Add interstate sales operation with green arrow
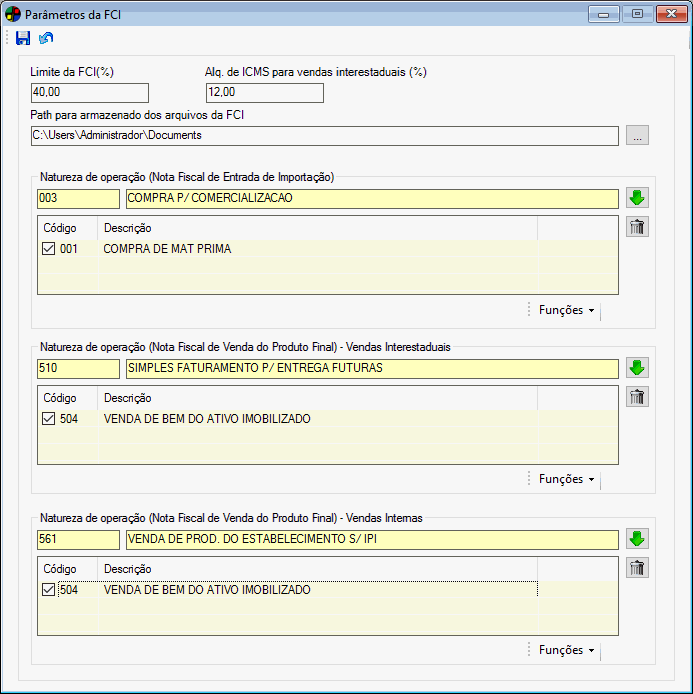 637,368
